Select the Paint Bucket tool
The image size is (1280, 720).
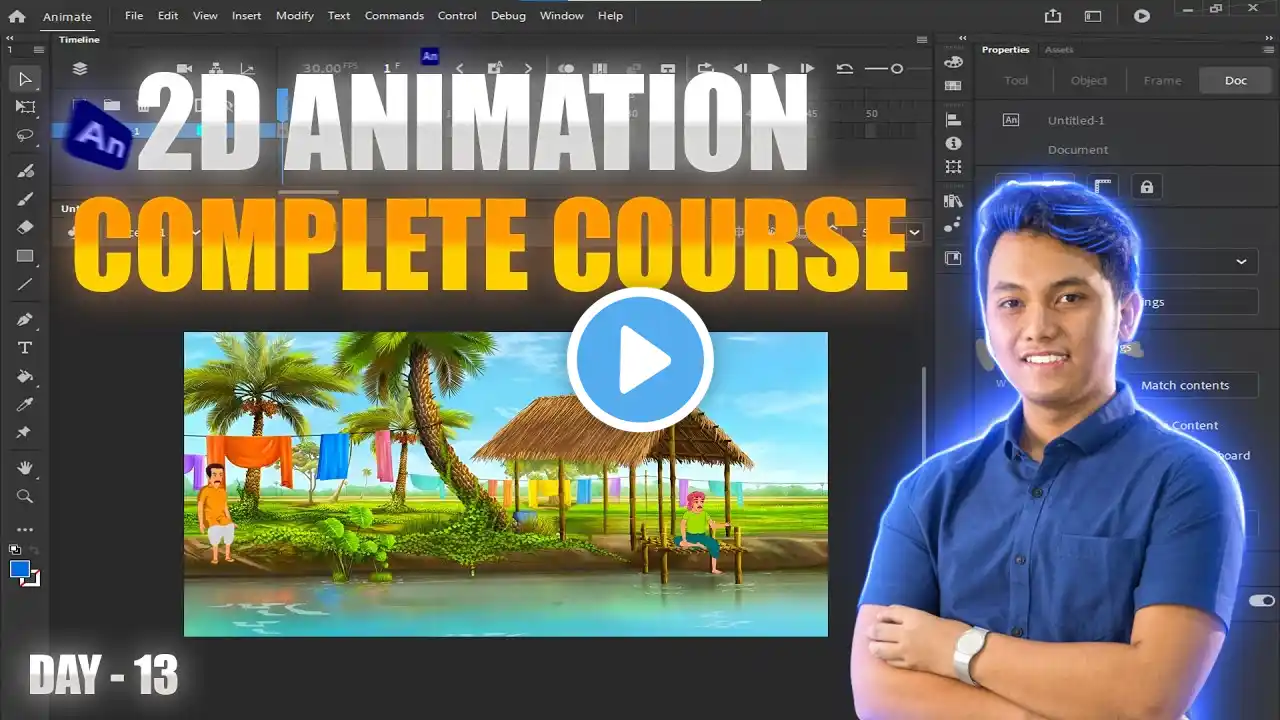(25, 376)
